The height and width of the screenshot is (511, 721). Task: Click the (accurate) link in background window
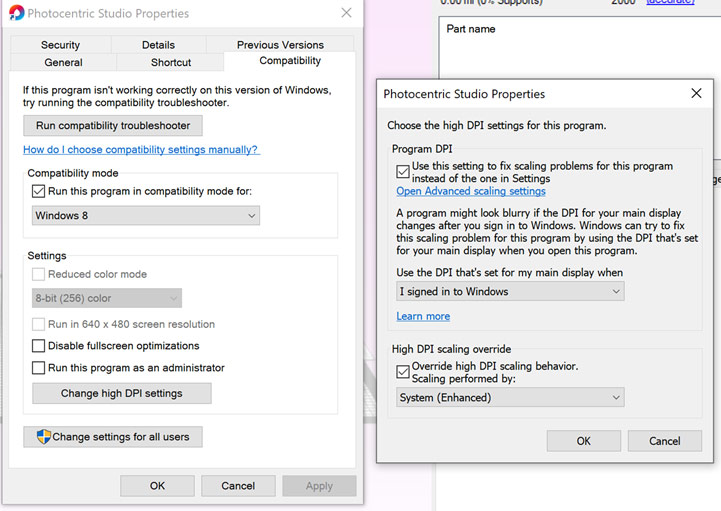tap(670, 2)
